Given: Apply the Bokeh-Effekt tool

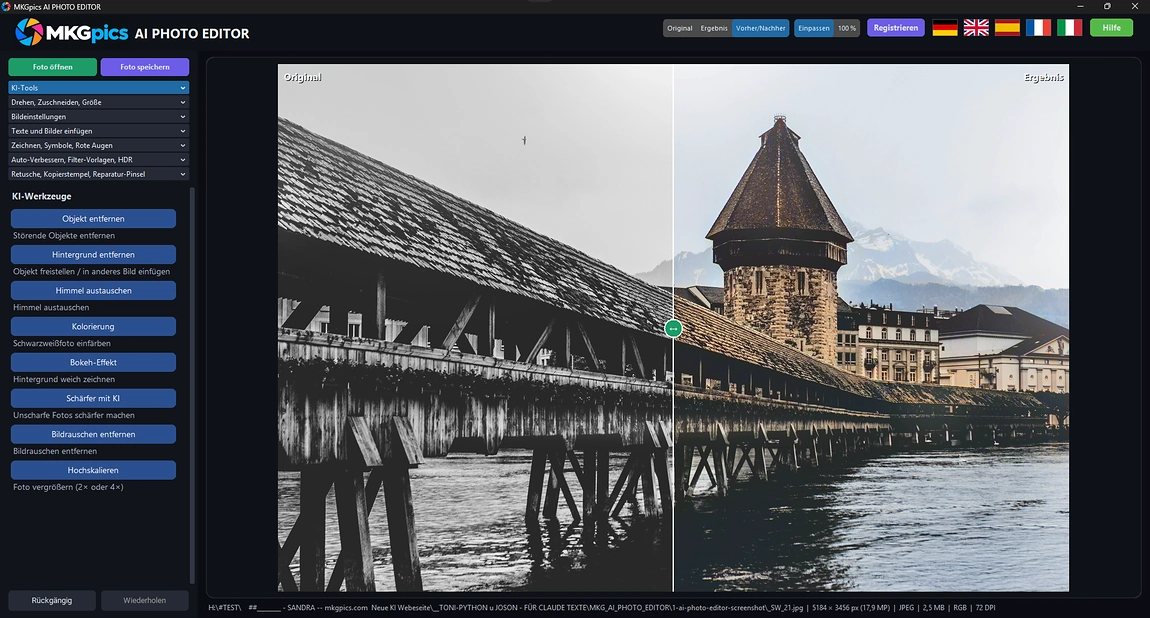Looking at the screenshot, I should (x=93, y=362).
